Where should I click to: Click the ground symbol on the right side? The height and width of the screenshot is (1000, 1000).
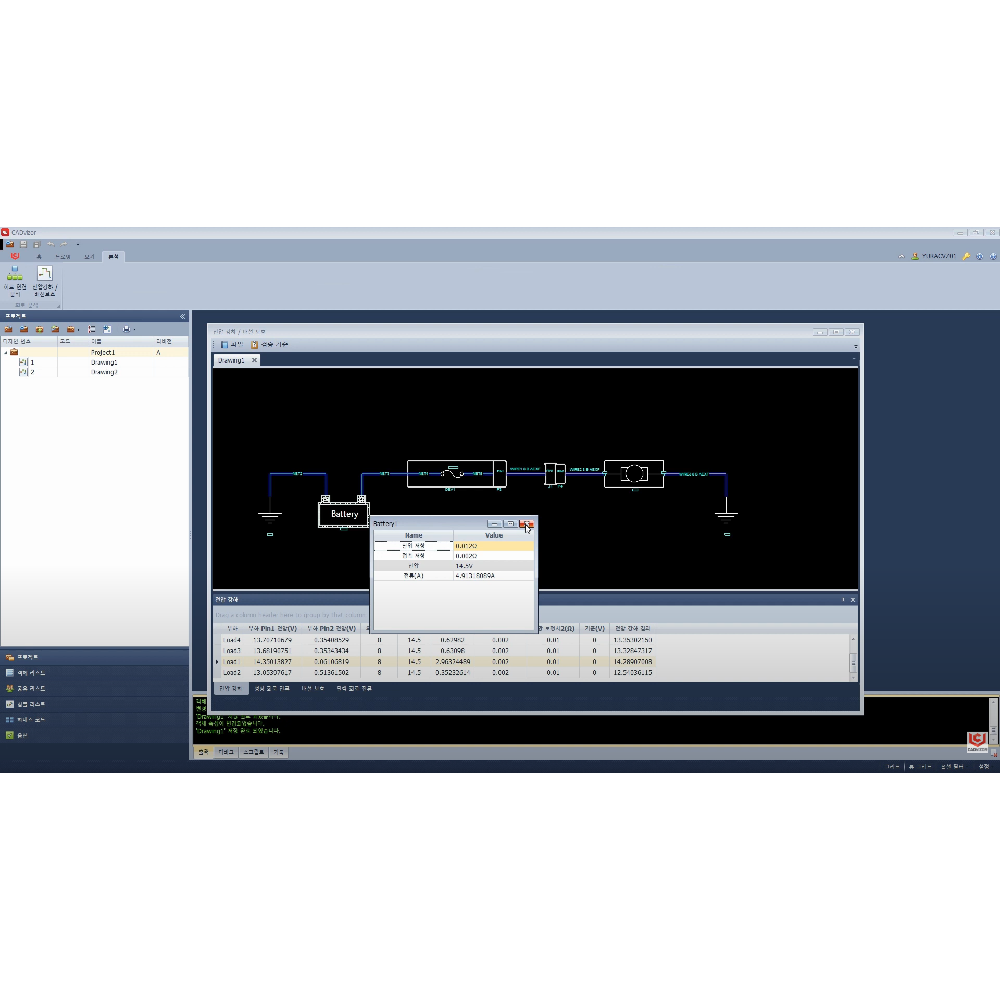727,517
